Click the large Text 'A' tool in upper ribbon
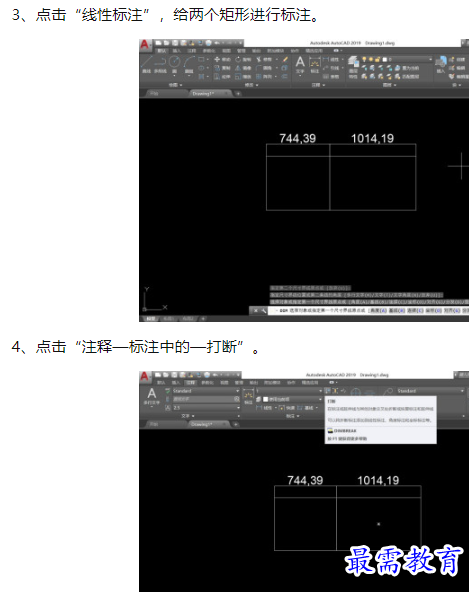 coord(300,62)
